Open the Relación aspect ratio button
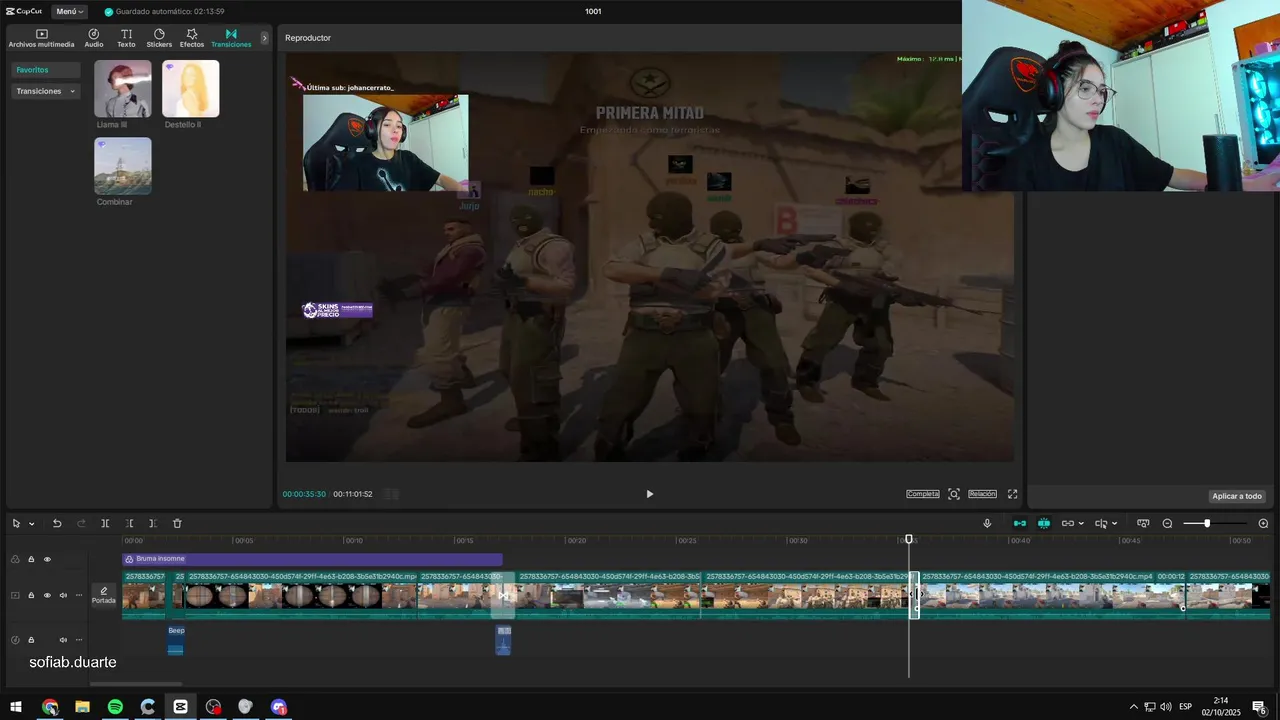 pyautogui.click(x=982, y=494)
